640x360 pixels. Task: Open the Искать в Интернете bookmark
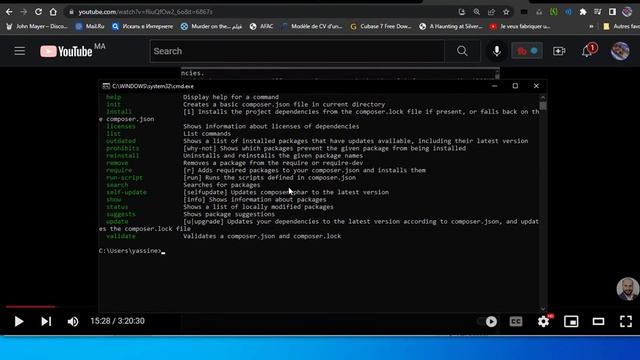pos(142,26)
